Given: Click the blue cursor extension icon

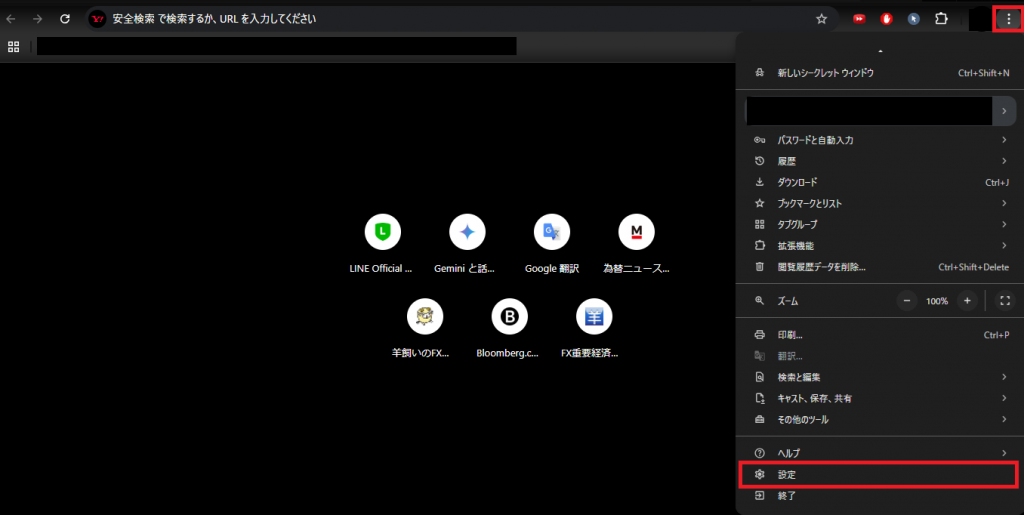Looking at the screenshot, I should [x=914, y=19].
